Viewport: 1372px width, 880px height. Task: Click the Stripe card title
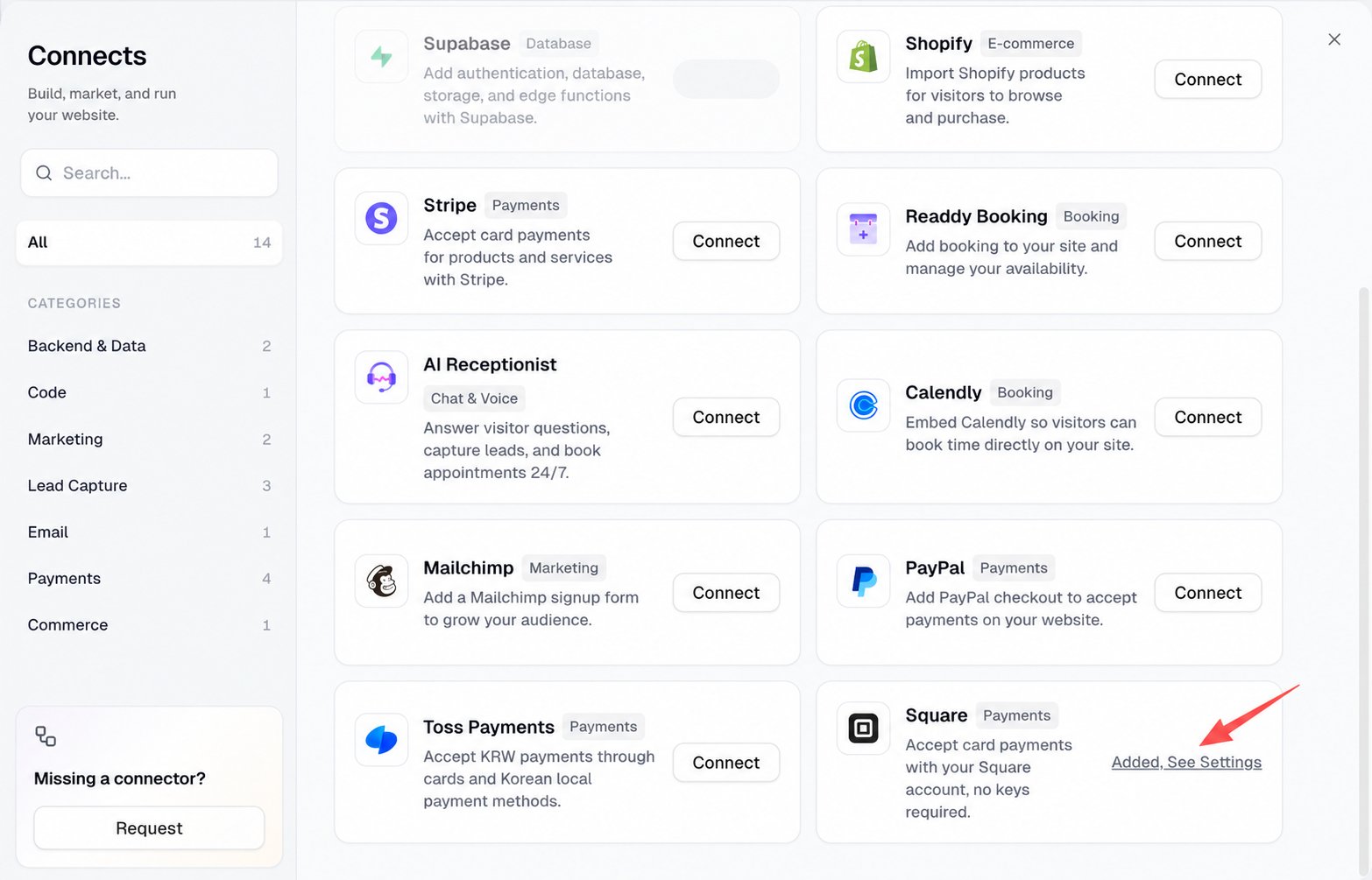[x=449, y=205]
